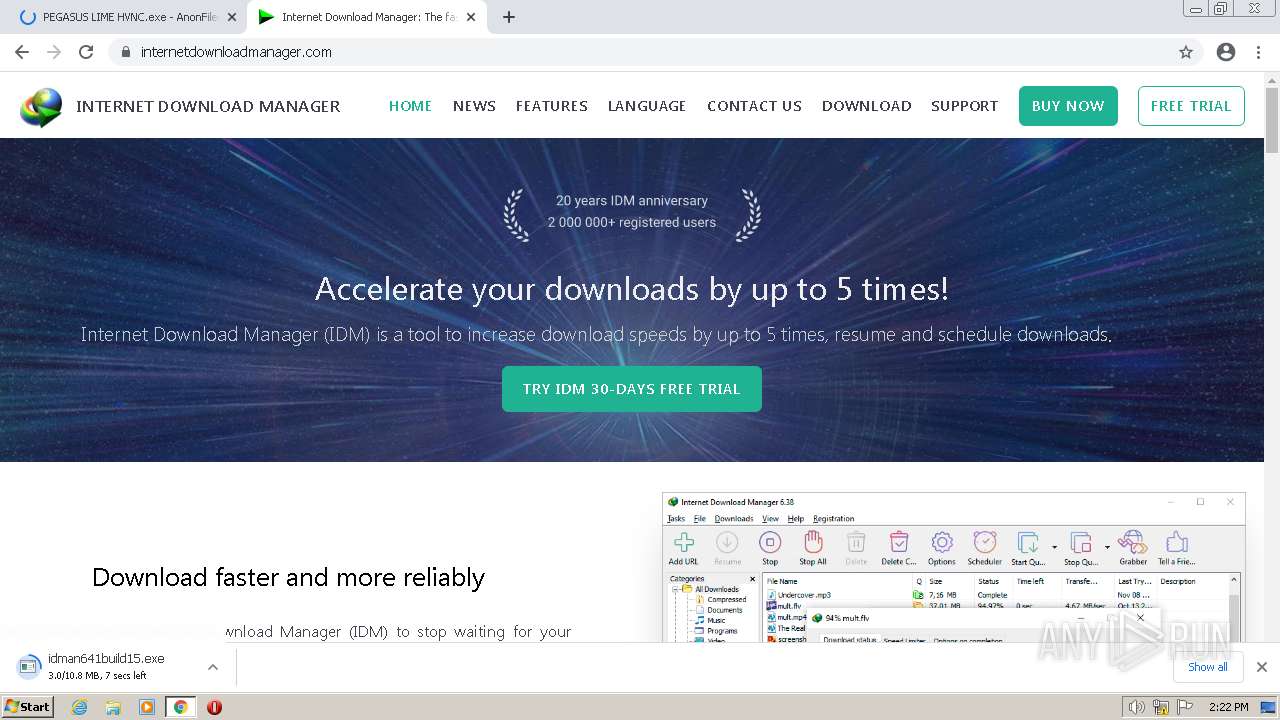Open the Windows Start button
This screenshot has height=720, width=1280.
(27, 707)
